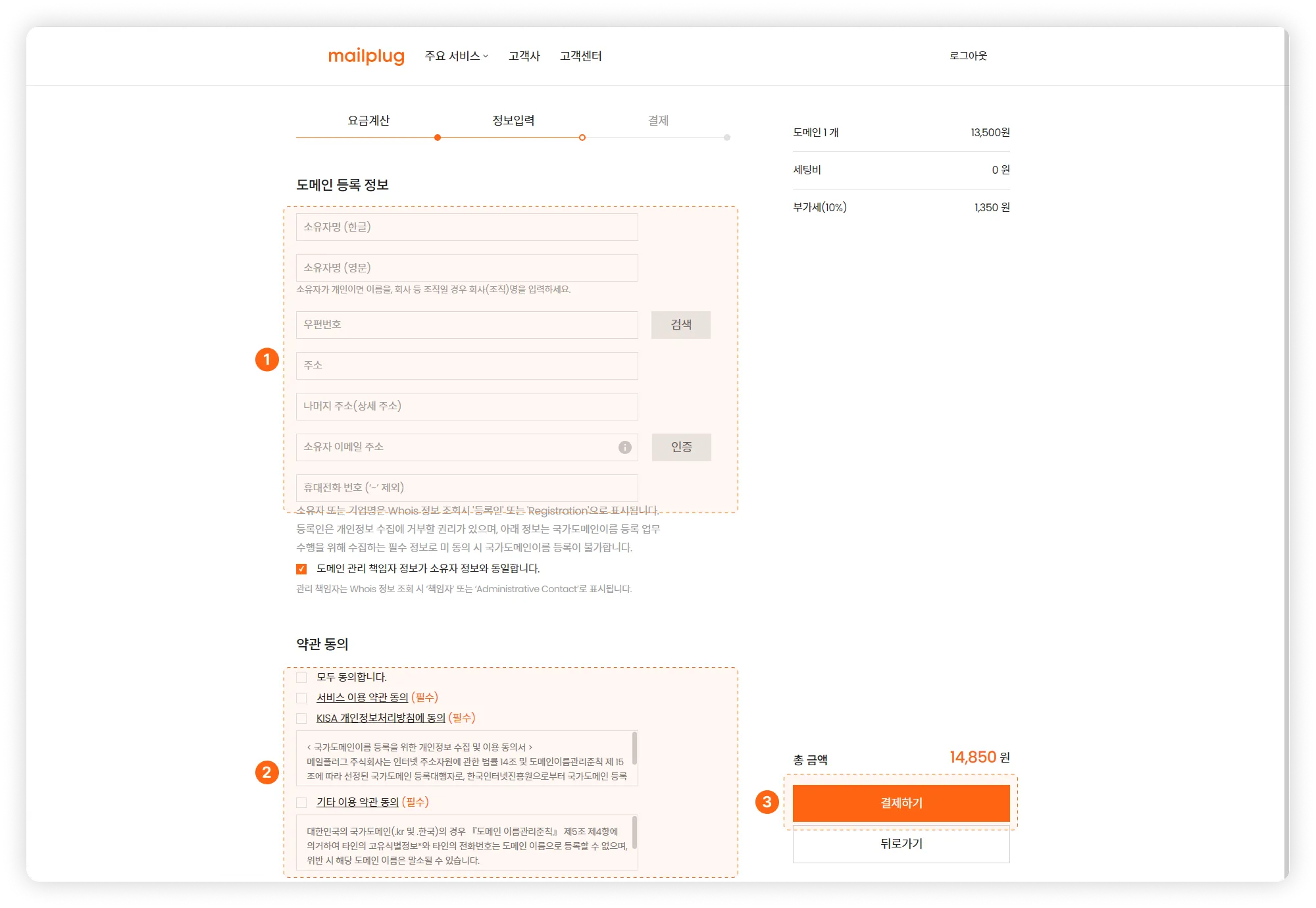Expand the 주요 서비스 dropdown menu
The image size is (1316, 908).
pos(456,57)
